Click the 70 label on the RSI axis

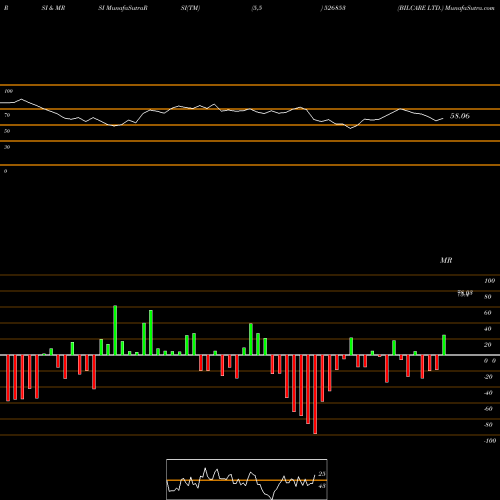[7, 115]
